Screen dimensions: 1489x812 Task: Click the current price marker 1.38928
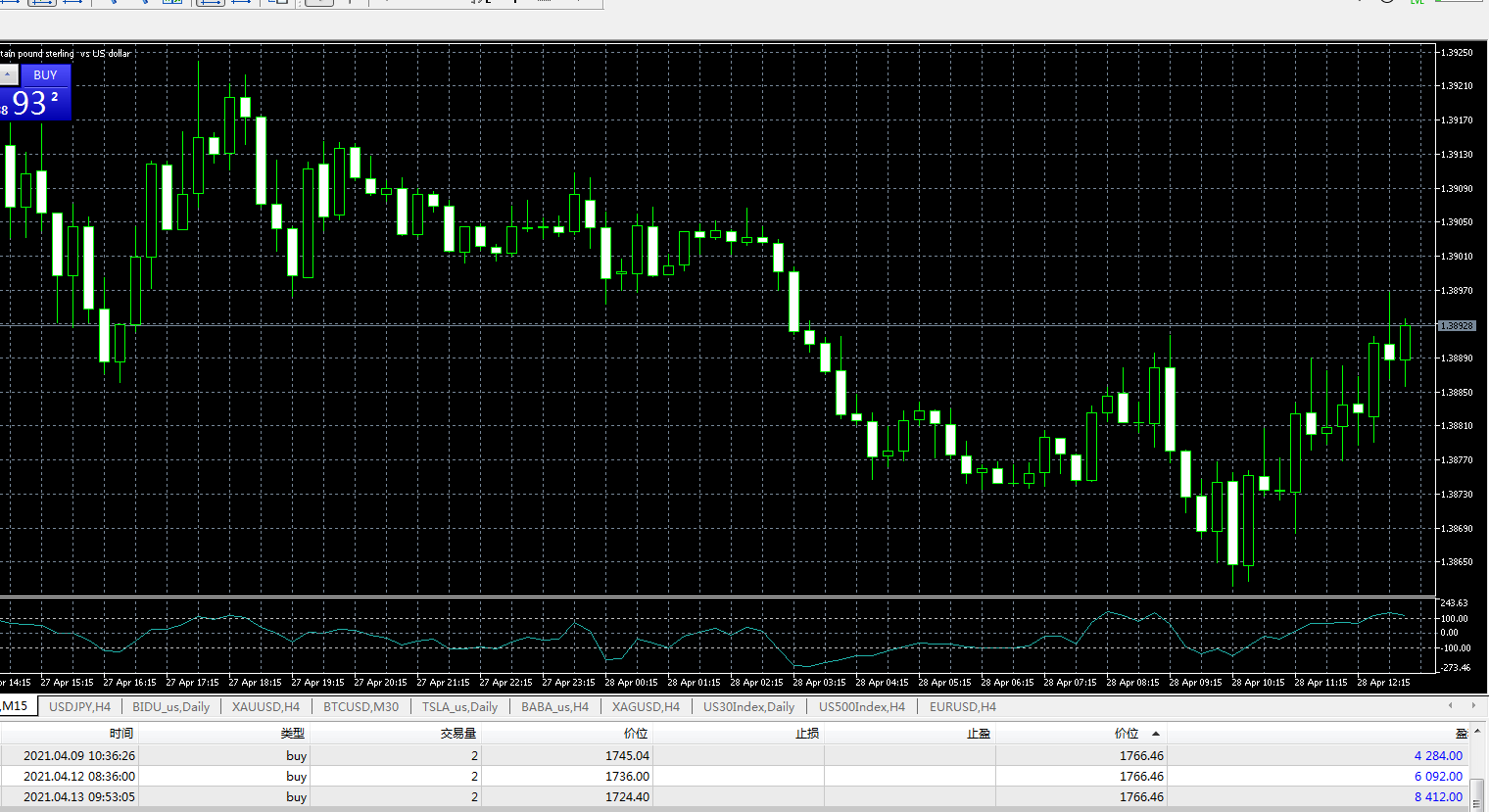pos(1456,325)
